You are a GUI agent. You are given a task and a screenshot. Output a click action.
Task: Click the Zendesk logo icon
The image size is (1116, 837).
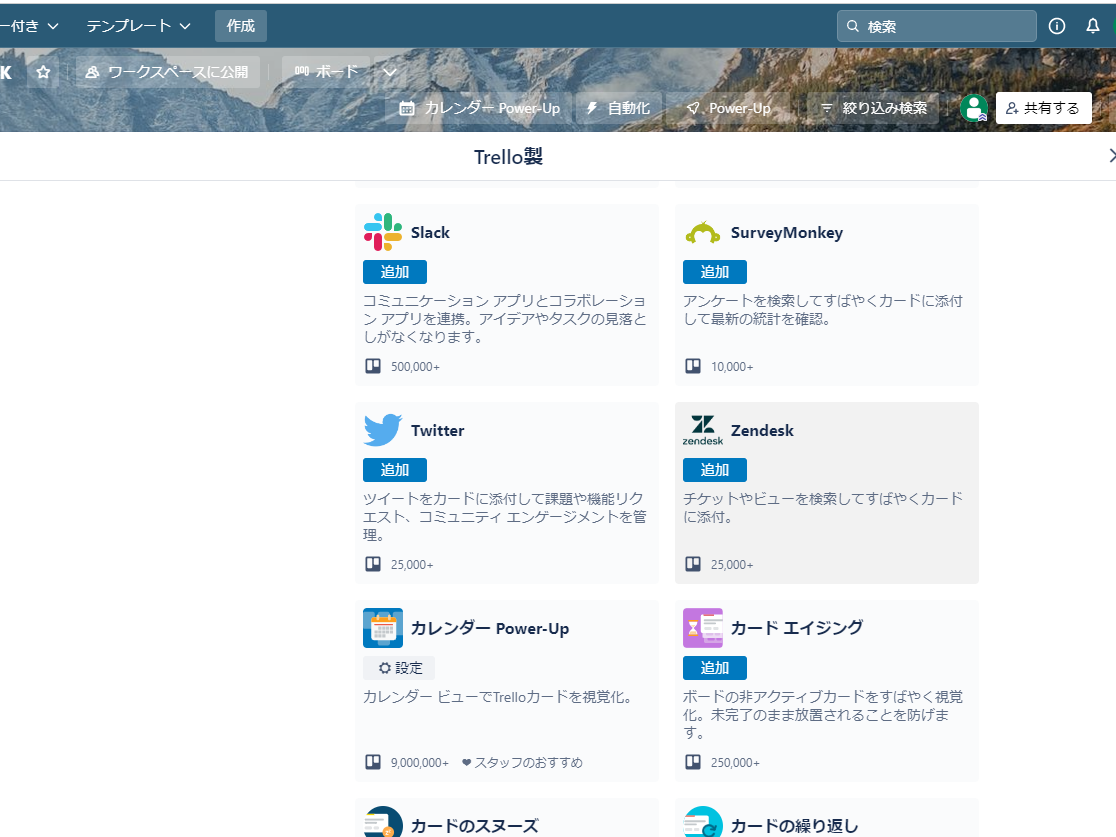[x=702, y=430]
